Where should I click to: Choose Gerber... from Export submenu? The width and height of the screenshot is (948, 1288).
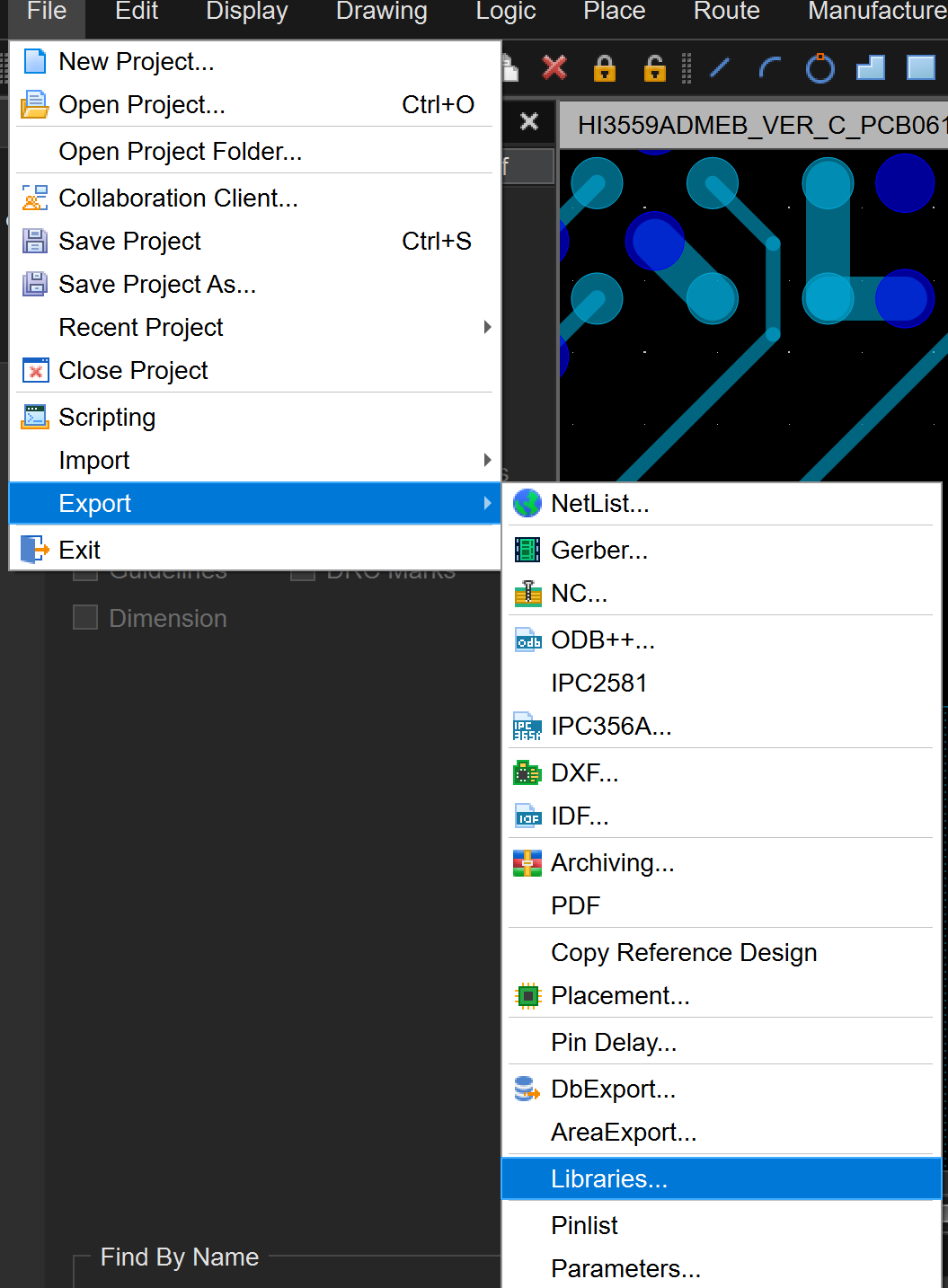tap(598, 550)
